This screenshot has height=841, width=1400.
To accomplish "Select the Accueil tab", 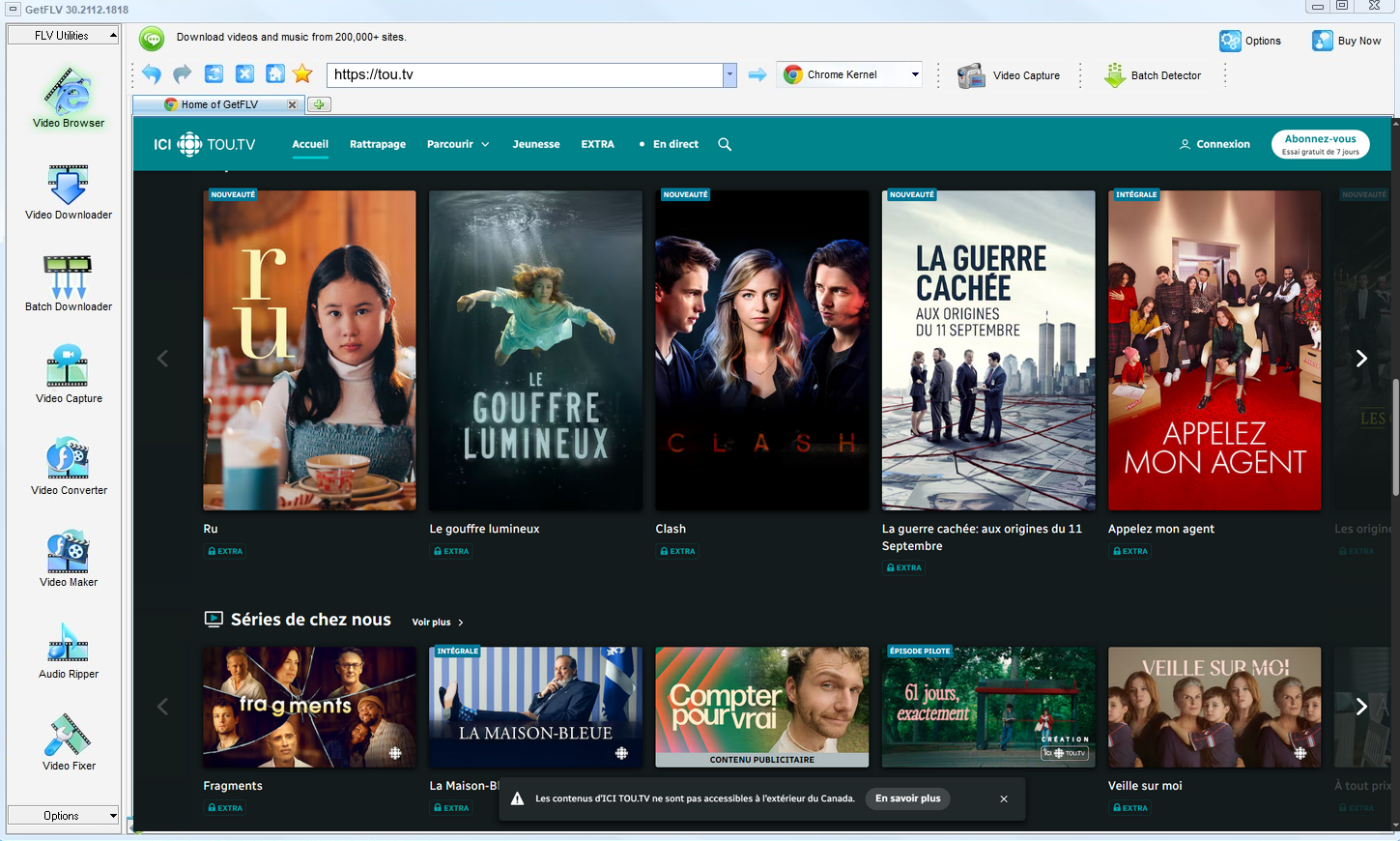I will [310, 144].
